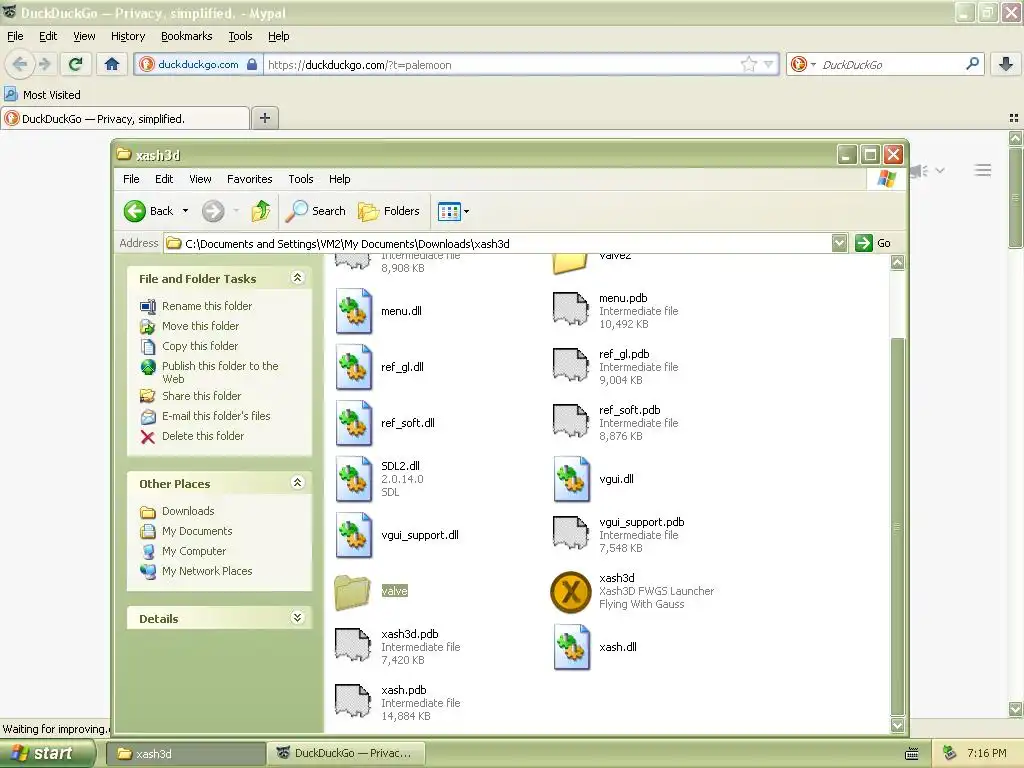Select ref_soft.pdb file icon
Screen dimensions: 1024x768
(570, 422)
